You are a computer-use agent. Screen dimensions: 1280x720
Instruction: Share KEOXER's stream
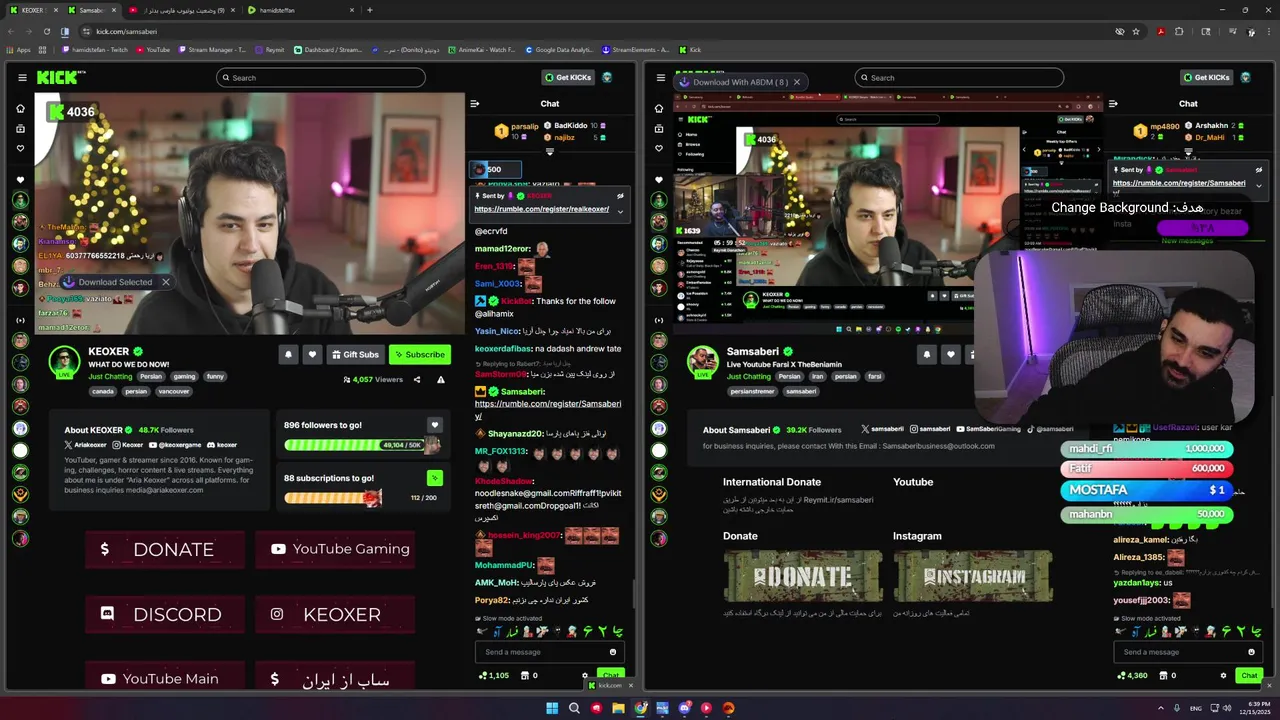point(417,380)
